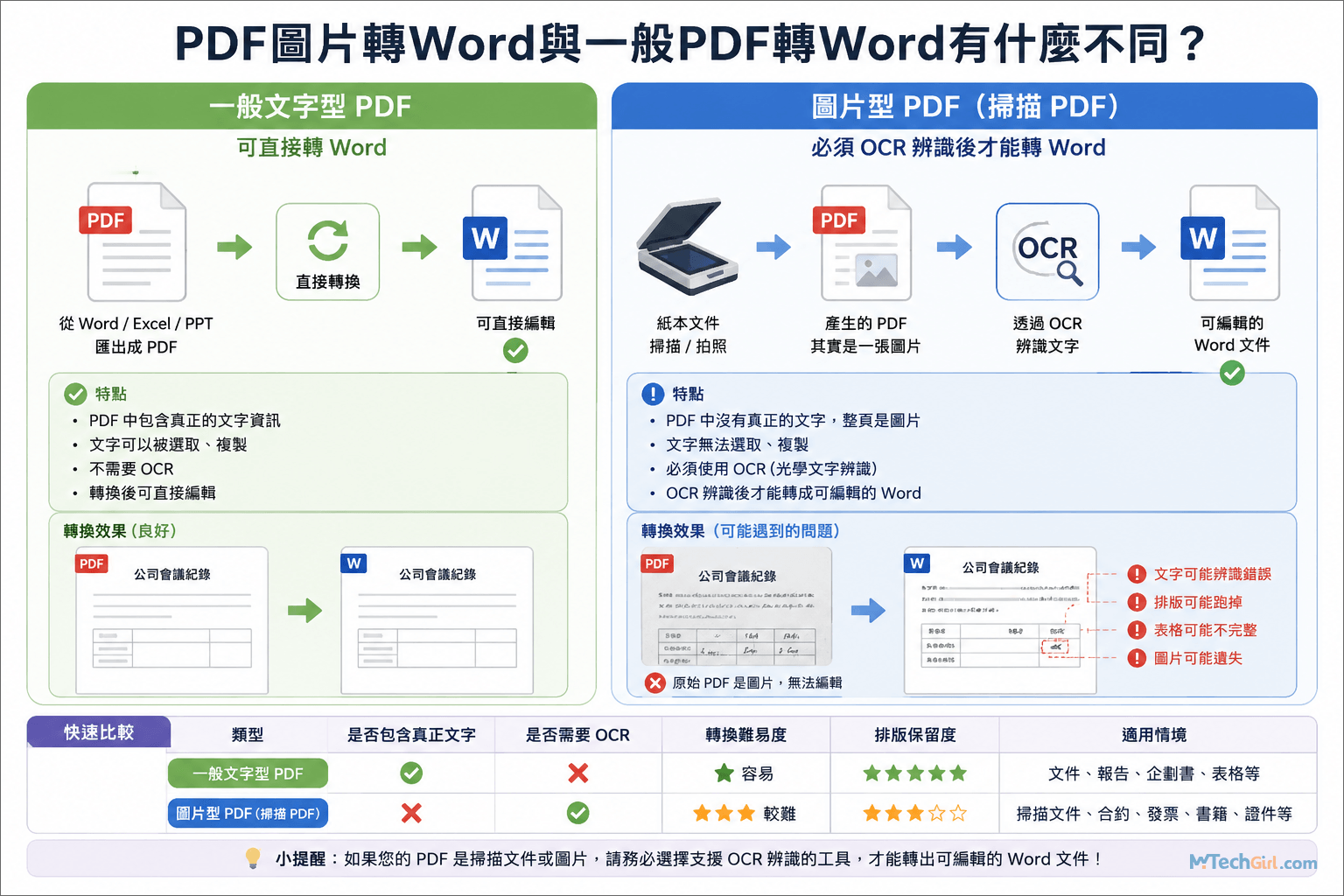Click the 類型 column header
1344x896 pixels.
(x=248, y=735)
